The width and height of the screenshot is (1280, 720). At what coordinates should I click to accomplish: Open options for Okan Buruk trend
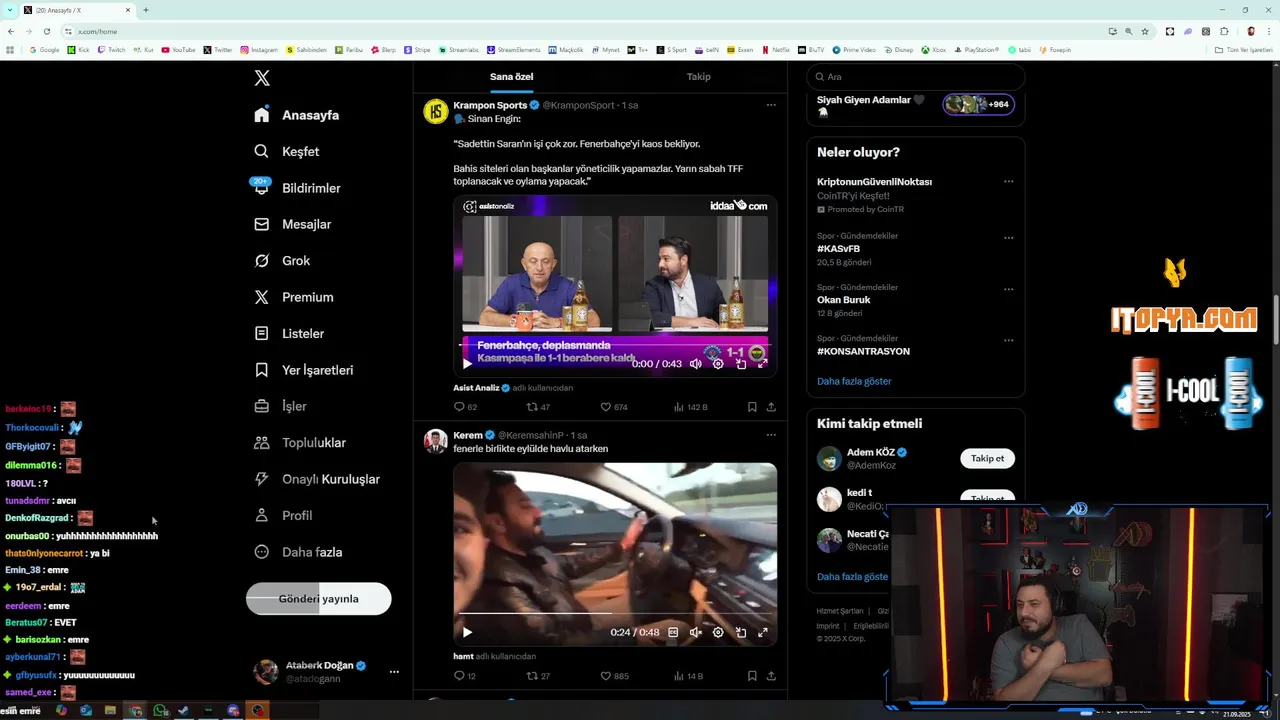pos(1008,289)
